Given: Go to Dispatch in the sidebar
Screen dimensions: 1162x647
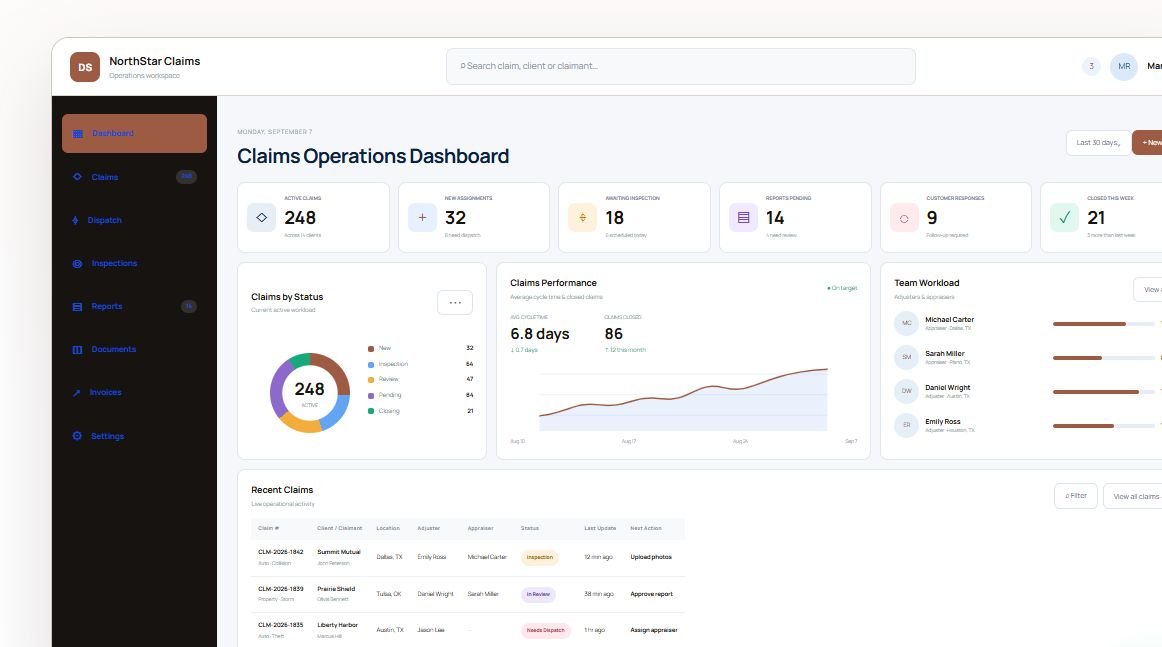Looking at the screenshot, I should pos(134,220).
